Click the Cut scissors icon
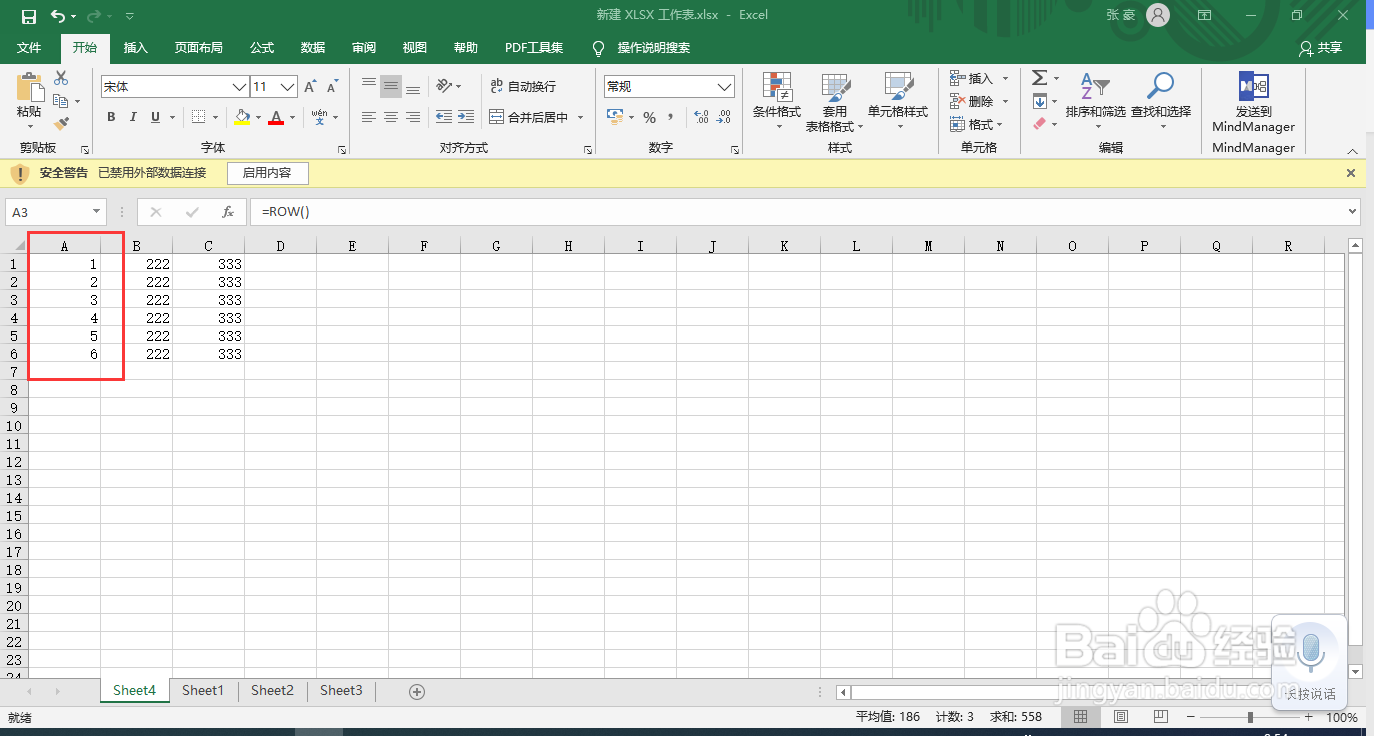This screenshot has height=736, width=1374. [x=62, y=78]
